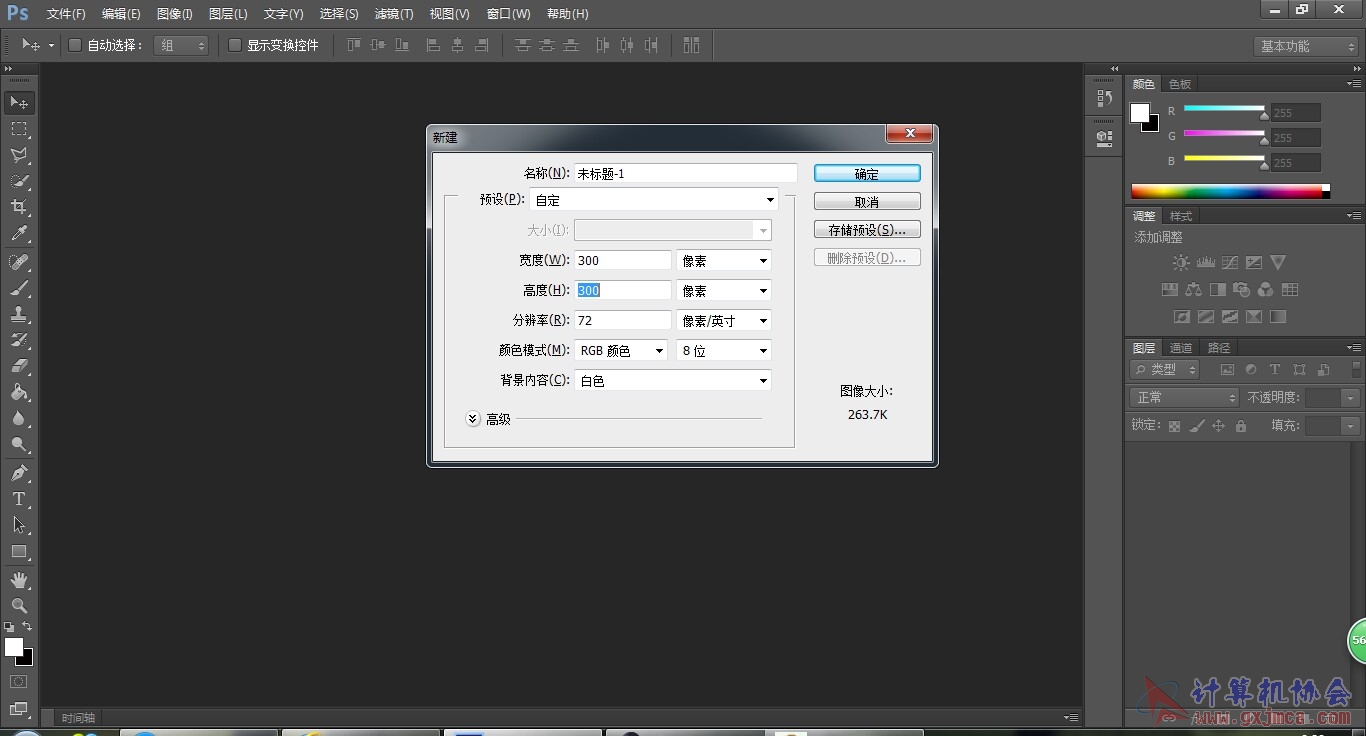Select the Brush tool
The width and height of the screenshot is (1366, 736).
click(x=19, y=288)
